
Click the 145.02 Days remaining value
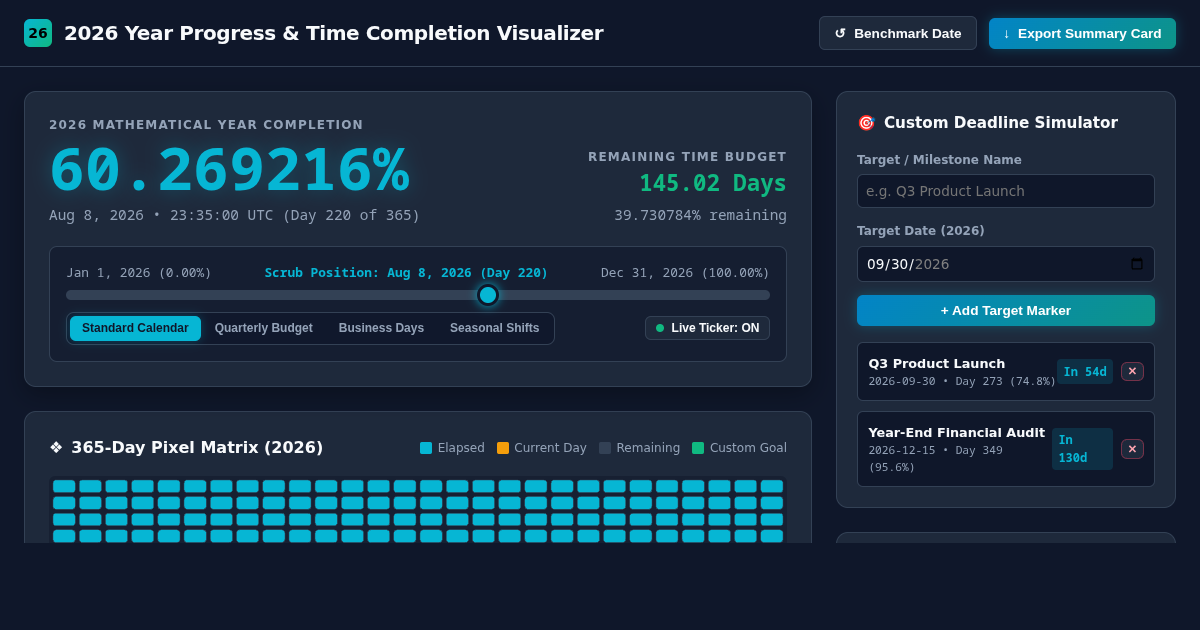coord(713,184)
